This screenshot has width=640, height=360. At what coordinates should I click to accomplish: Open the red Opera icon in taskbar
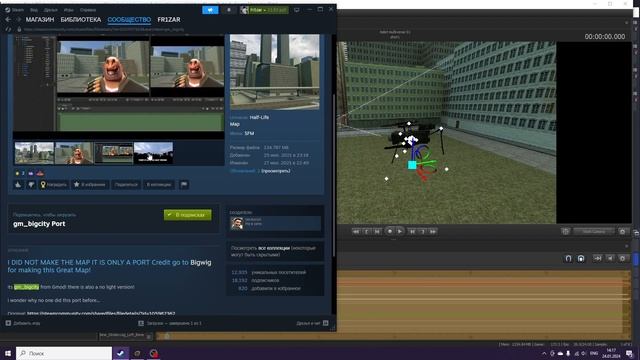tap(153, 353)
